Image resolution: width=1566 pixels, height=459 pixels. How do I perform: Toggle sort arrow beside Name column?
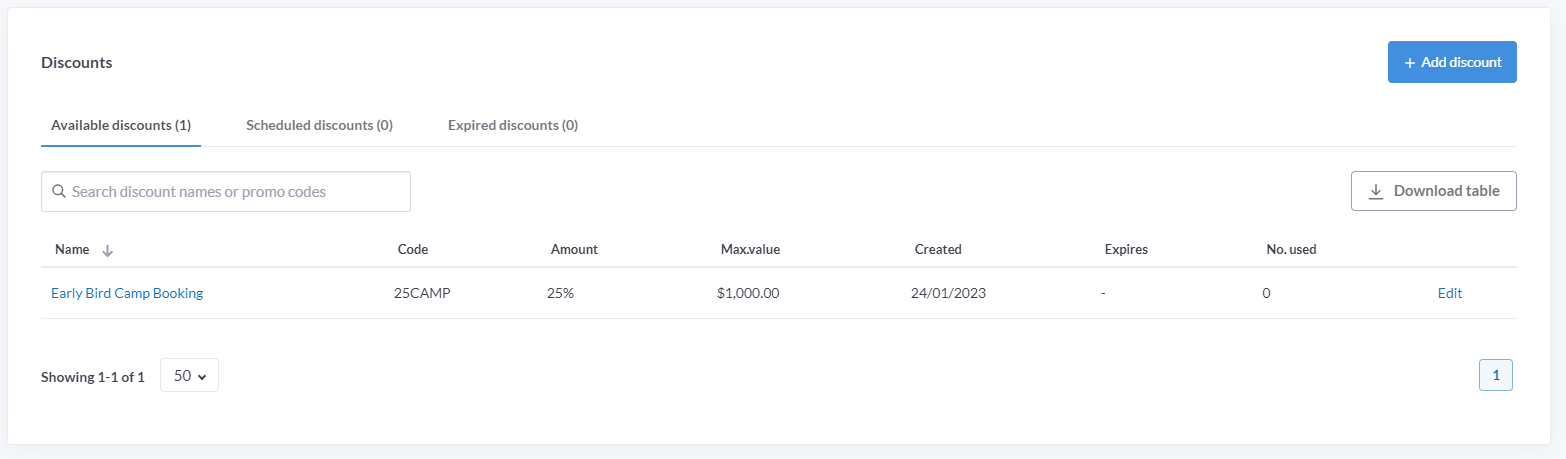[x=108, y=250]
